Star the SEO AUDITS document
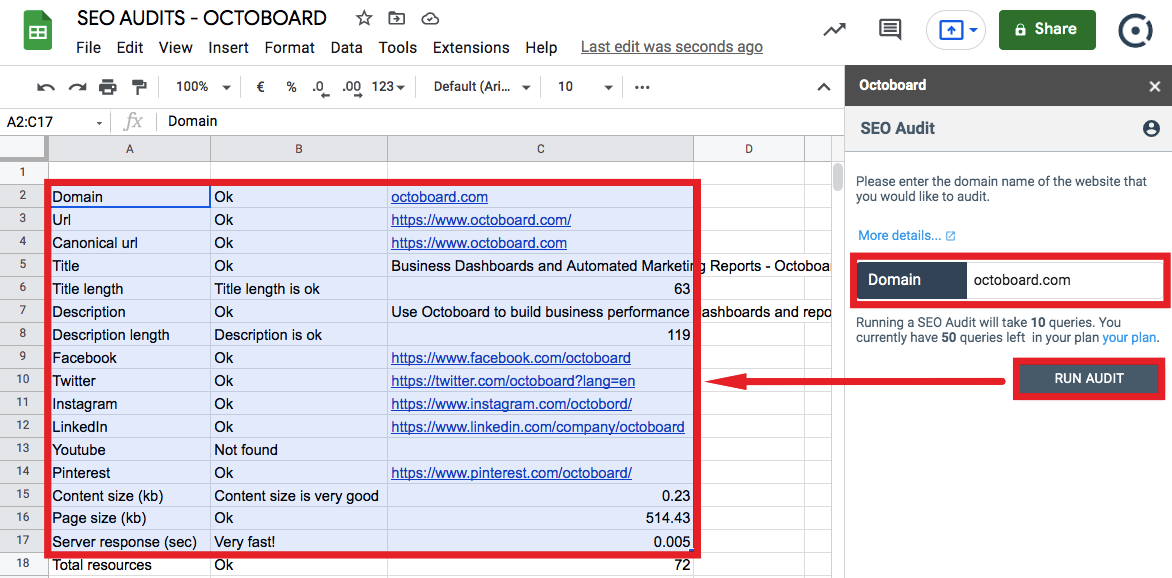1172x578 pixels. pyautogui.click(x=364, y=19)
